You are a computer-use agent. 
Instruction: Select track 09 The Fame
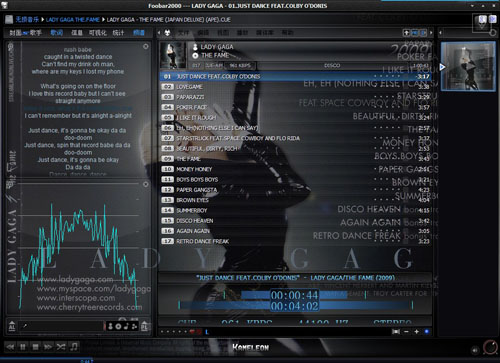[296, 159]
